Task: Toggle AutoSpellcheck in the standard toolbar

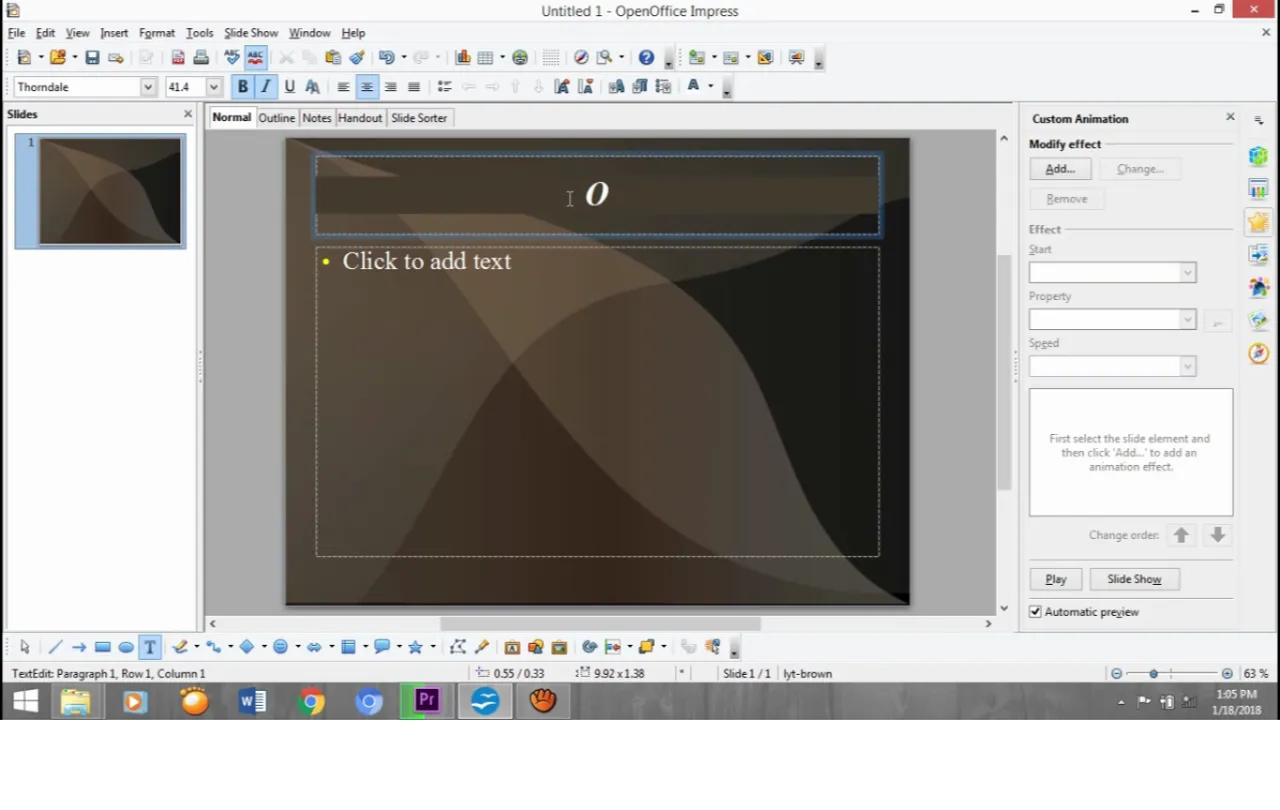Action: pos(255,57)
